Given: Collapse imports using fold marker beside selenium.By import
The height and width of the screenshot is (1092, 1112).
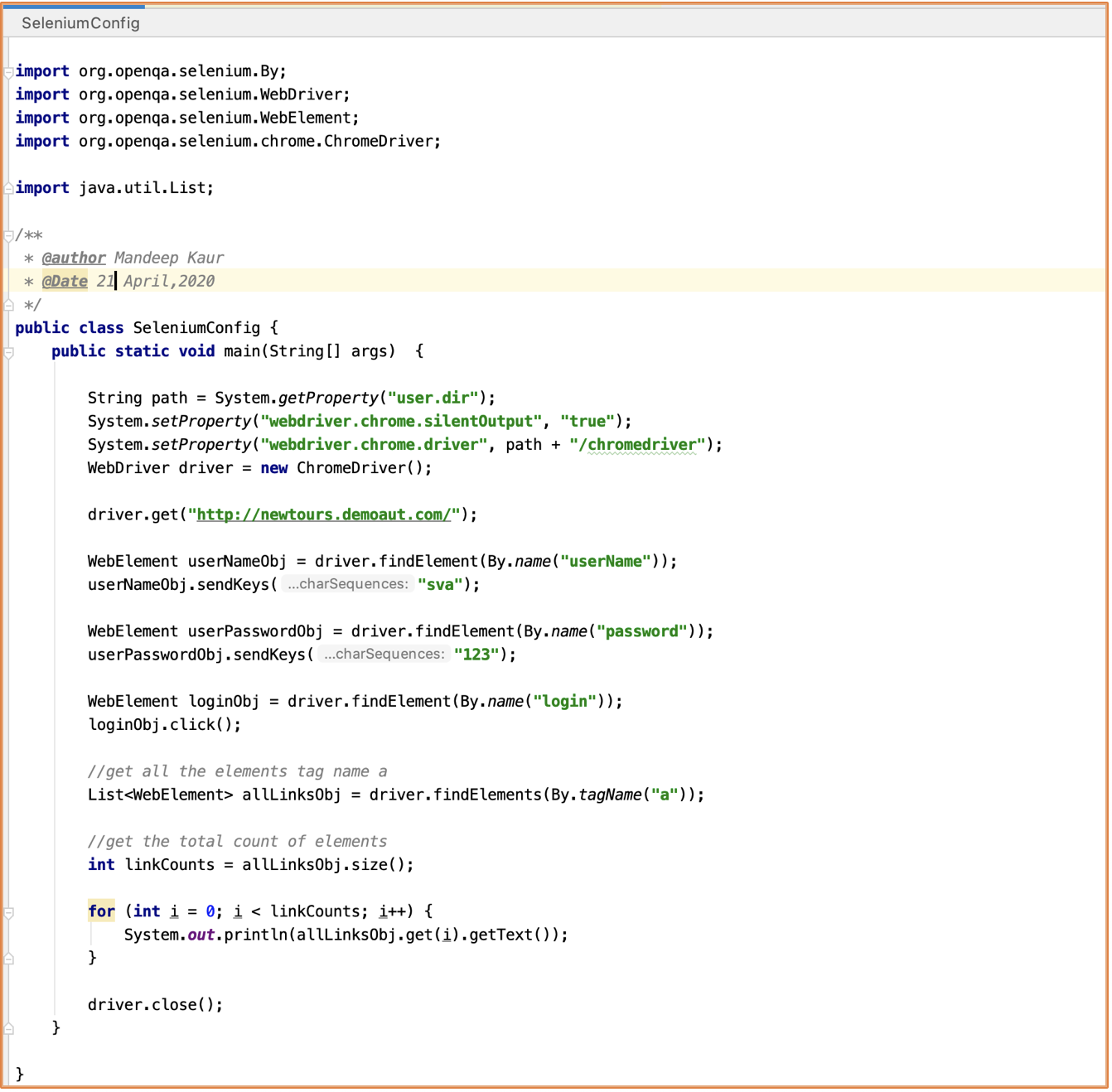Looking at the screenshot, I should coord(8,72).
